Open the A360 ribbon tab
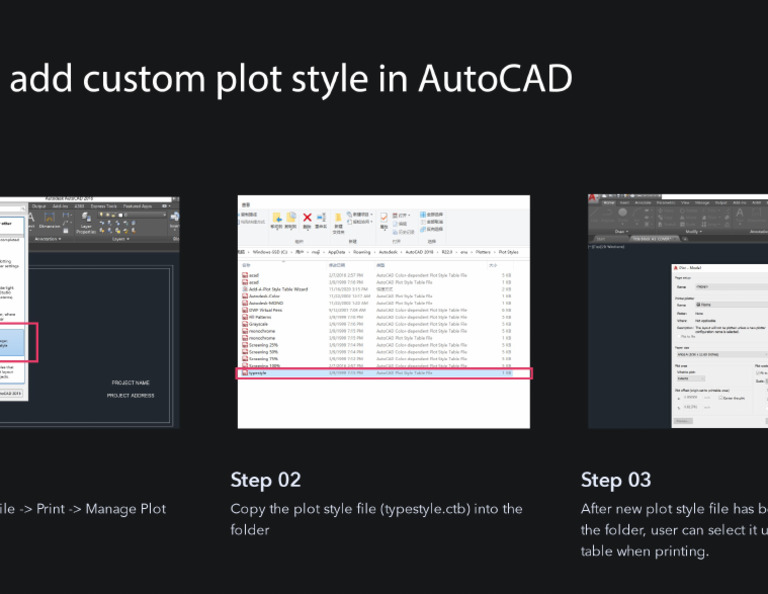This screenshot has width=768, height=594. 79,206
